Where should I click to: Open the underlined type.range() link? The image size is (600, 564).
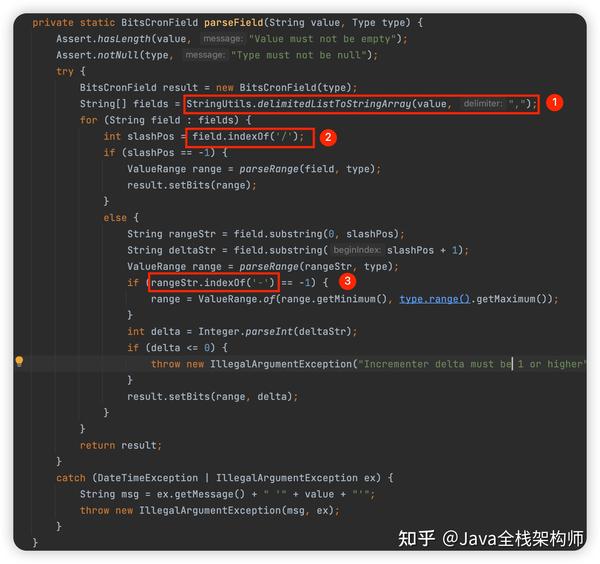[x=435, y=299]
